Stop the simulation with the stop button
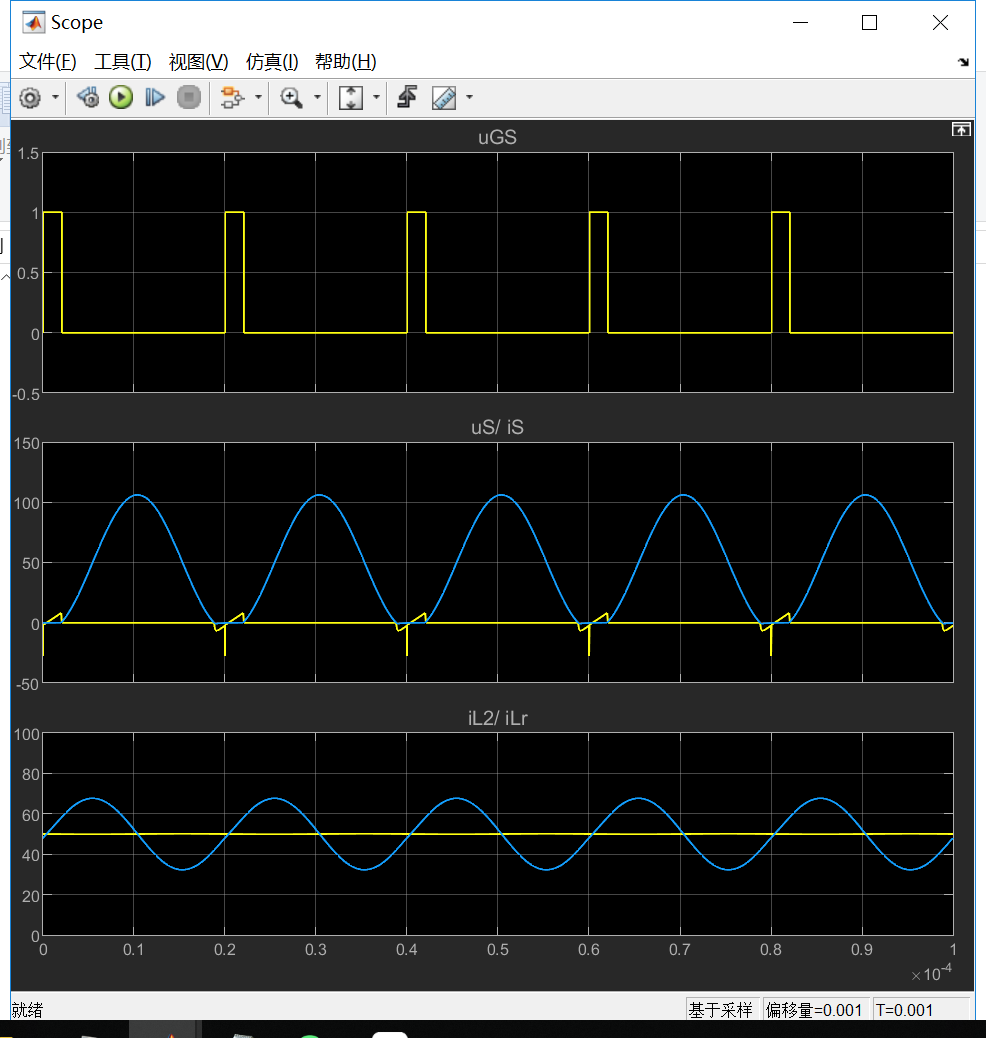 click(189, 97)
